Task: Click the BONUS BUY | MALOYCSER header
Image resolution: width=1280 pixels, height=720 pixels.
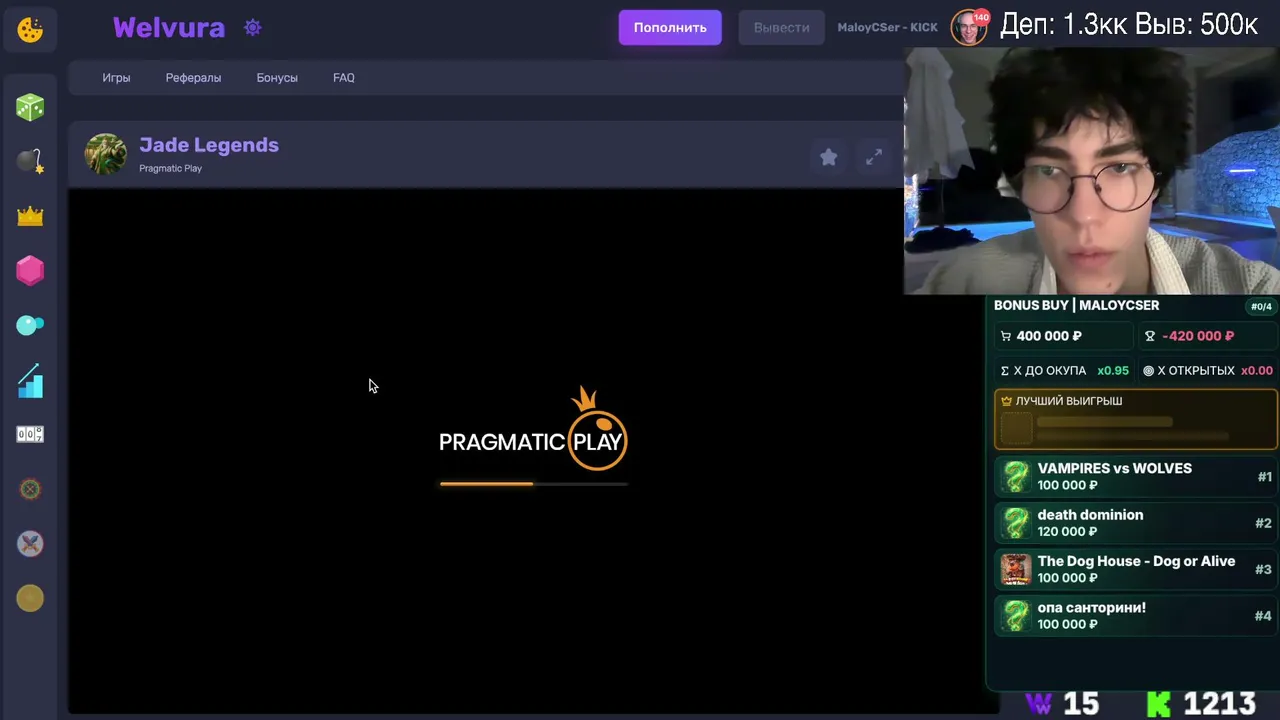Action: [1076, 305]
